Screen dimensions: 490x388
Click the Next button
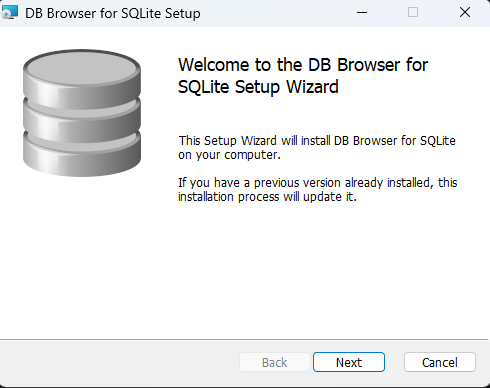click(349, 362)
